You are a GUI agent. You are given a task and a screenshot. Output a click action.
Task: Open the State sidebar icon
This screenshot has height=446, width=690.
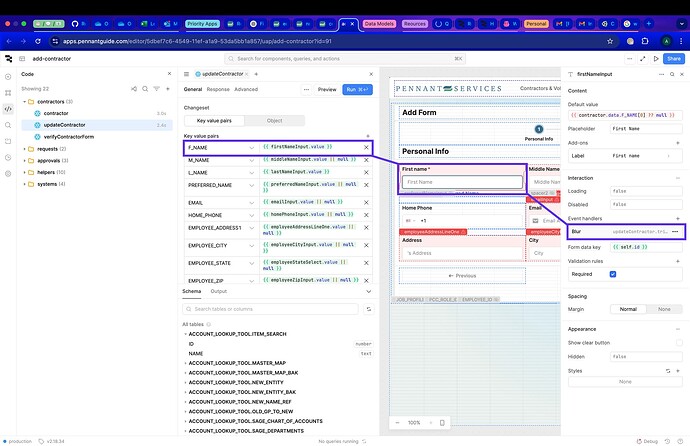click(x=8, y=141)
